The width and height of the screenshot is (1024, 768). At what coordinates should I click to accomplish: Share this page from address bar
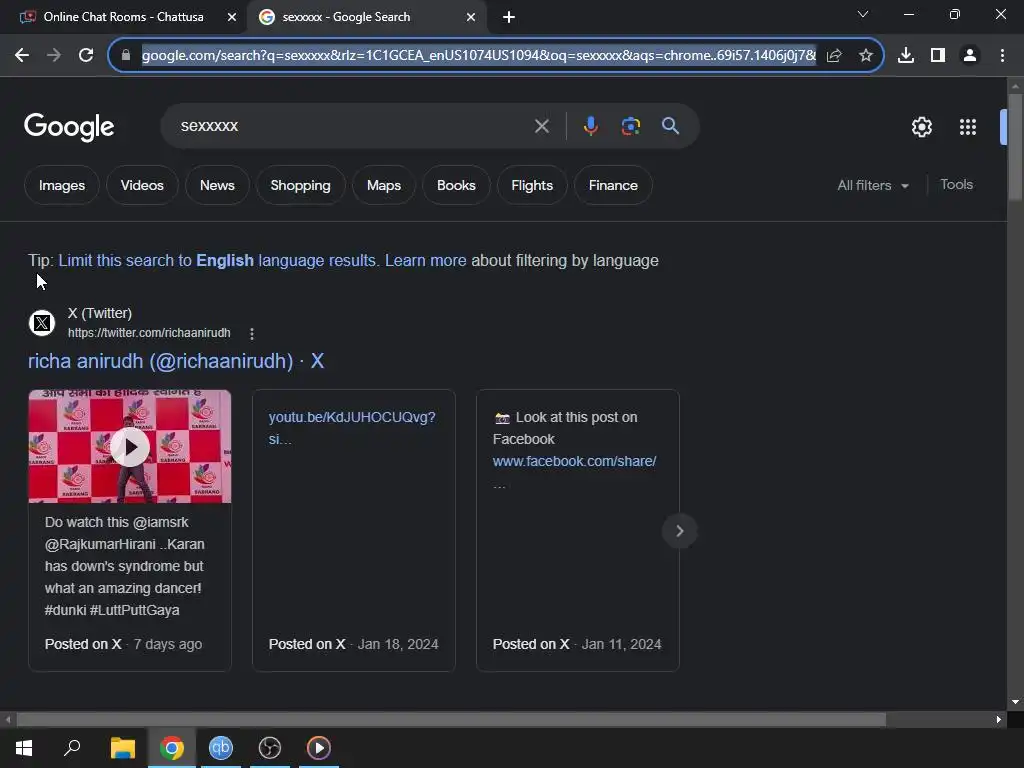834,56
